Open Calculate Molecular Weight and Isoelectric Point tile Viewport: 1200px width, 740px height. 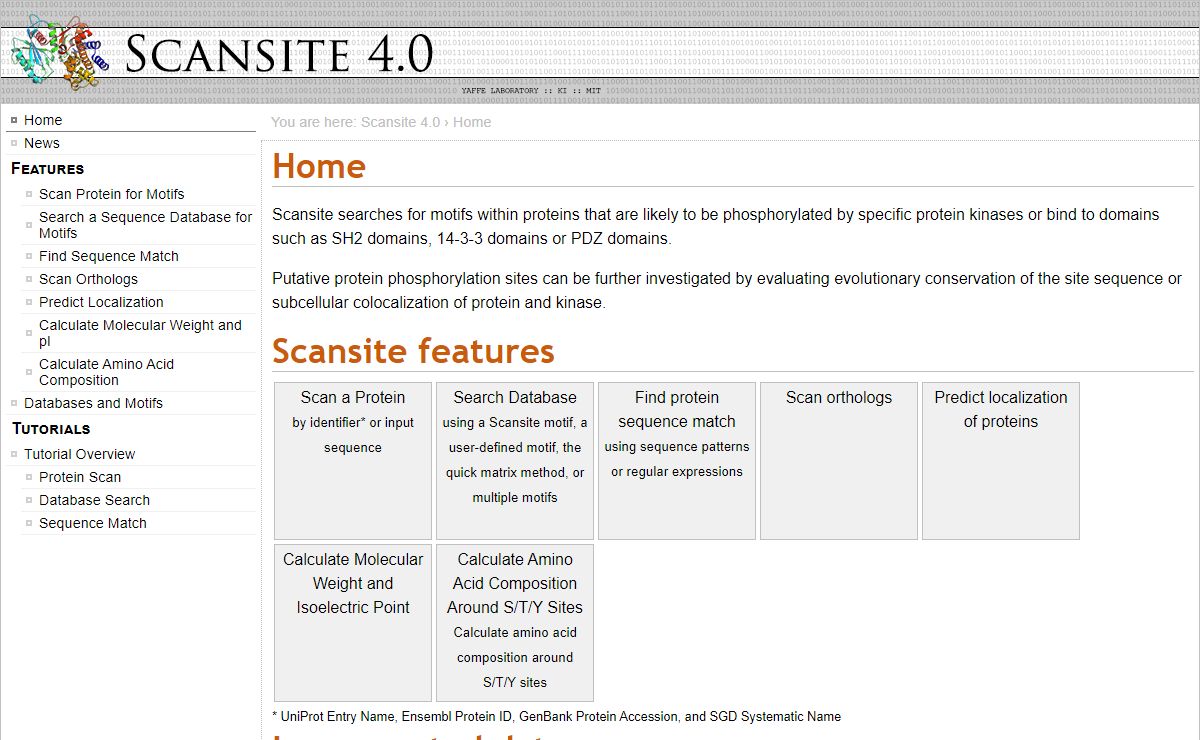353,623
